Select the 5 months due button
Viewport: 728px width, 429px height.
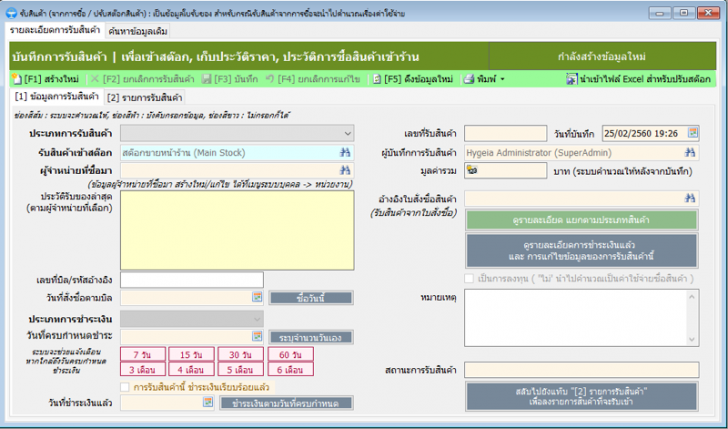click(x=241, y=370)
